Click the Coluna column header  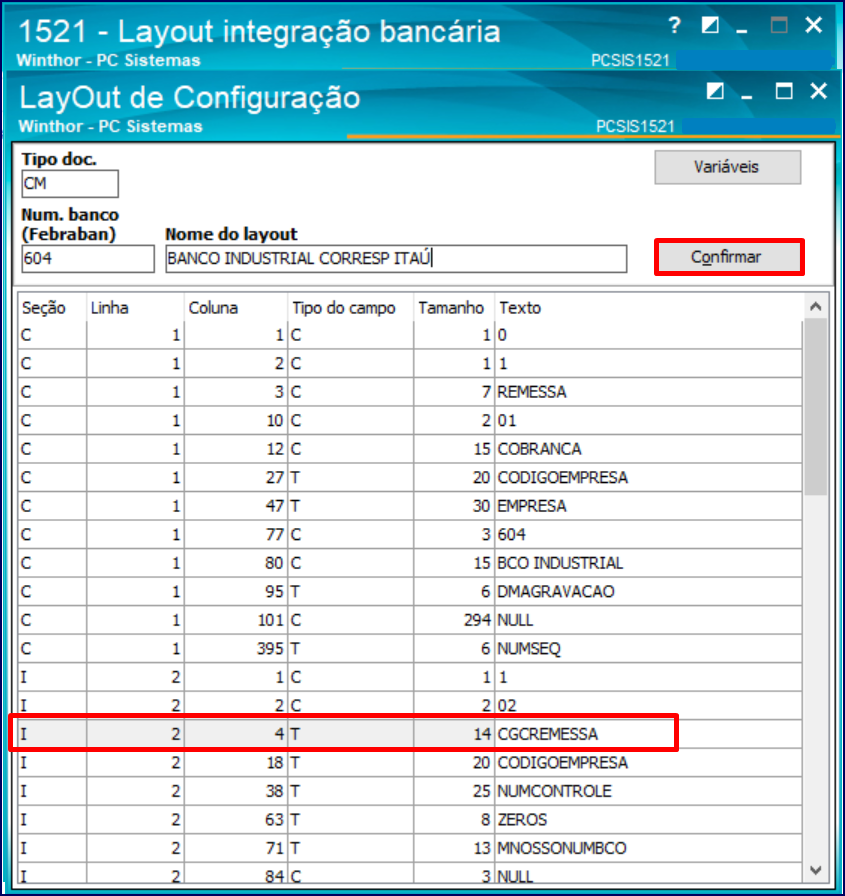click(x=236, y=308)
